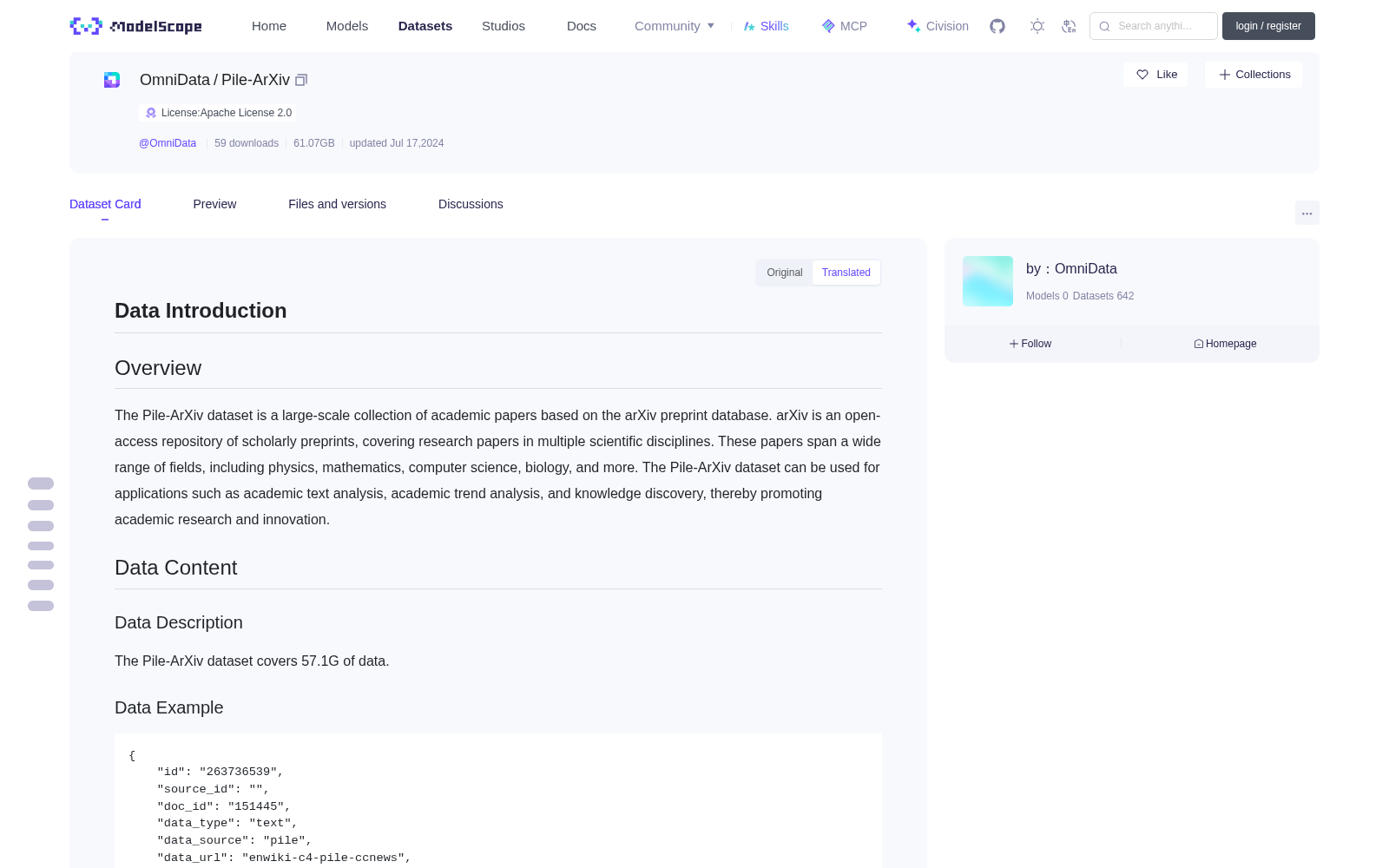Screen dimensions: 1389x868
Task: Click the login / register button
Action: [x=1268, y=26]
